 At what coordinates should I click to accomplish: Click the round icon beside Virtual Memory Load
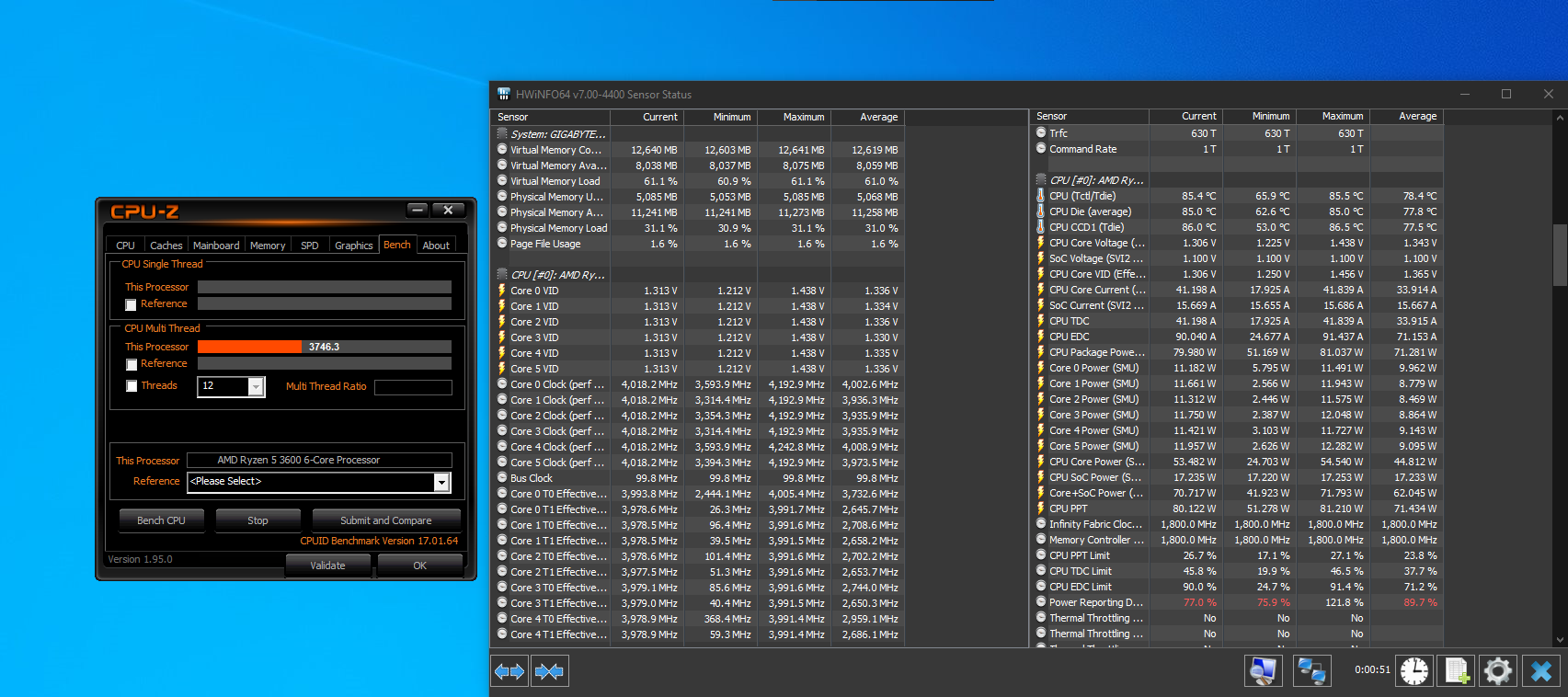[502, 181]
